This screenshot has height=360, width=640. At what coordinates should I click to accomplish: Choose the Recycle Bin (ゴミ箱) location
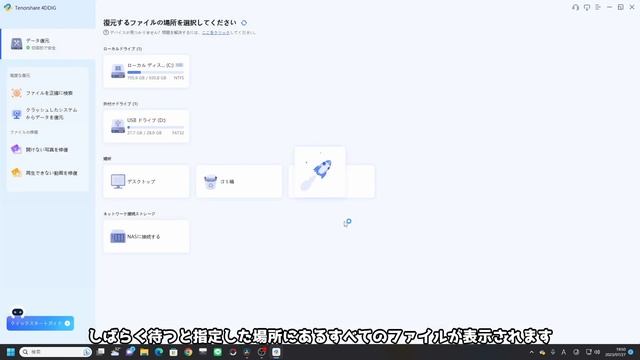coord(239,181)
